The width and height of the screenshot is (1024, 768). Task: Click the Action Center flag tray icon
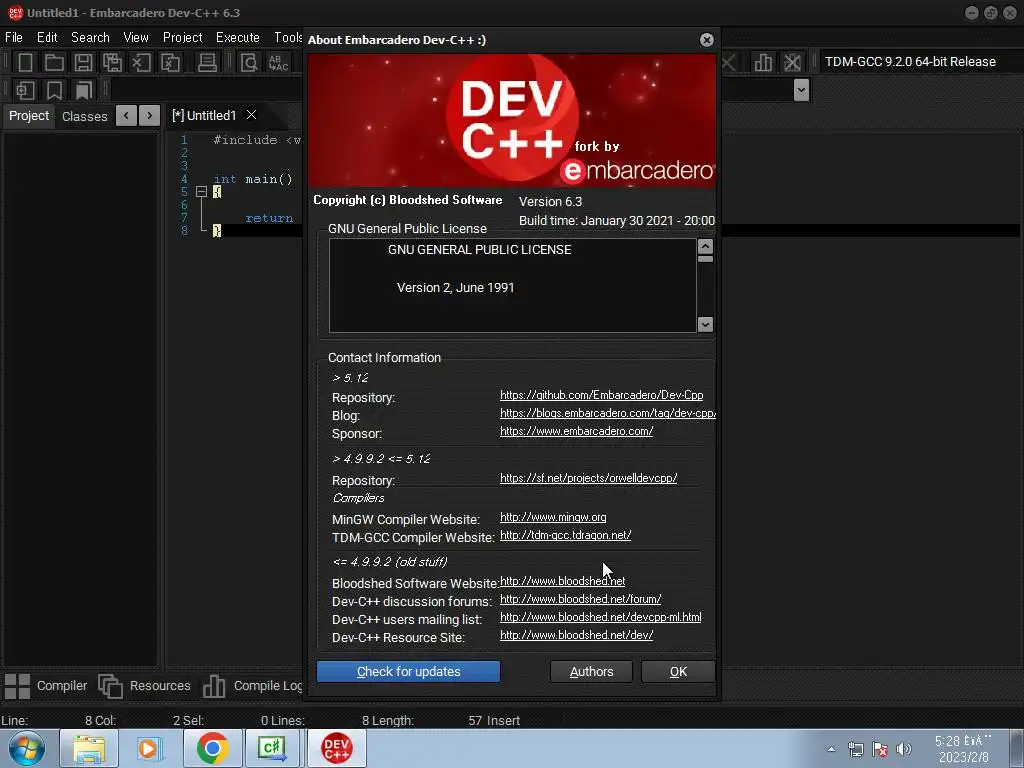click(880, 749)
